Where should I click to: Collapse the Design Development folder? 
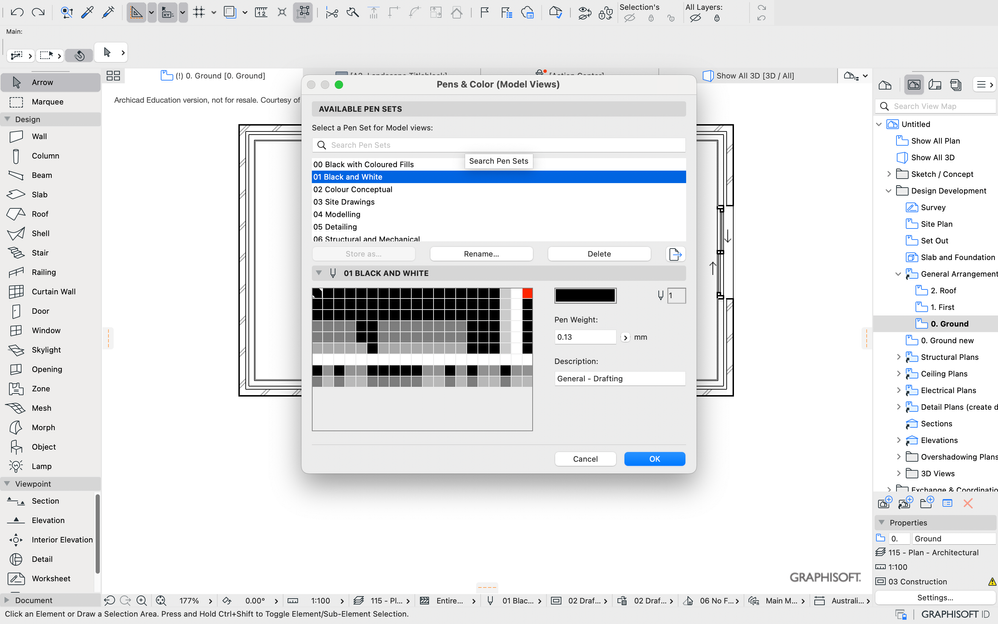[889, 190]
